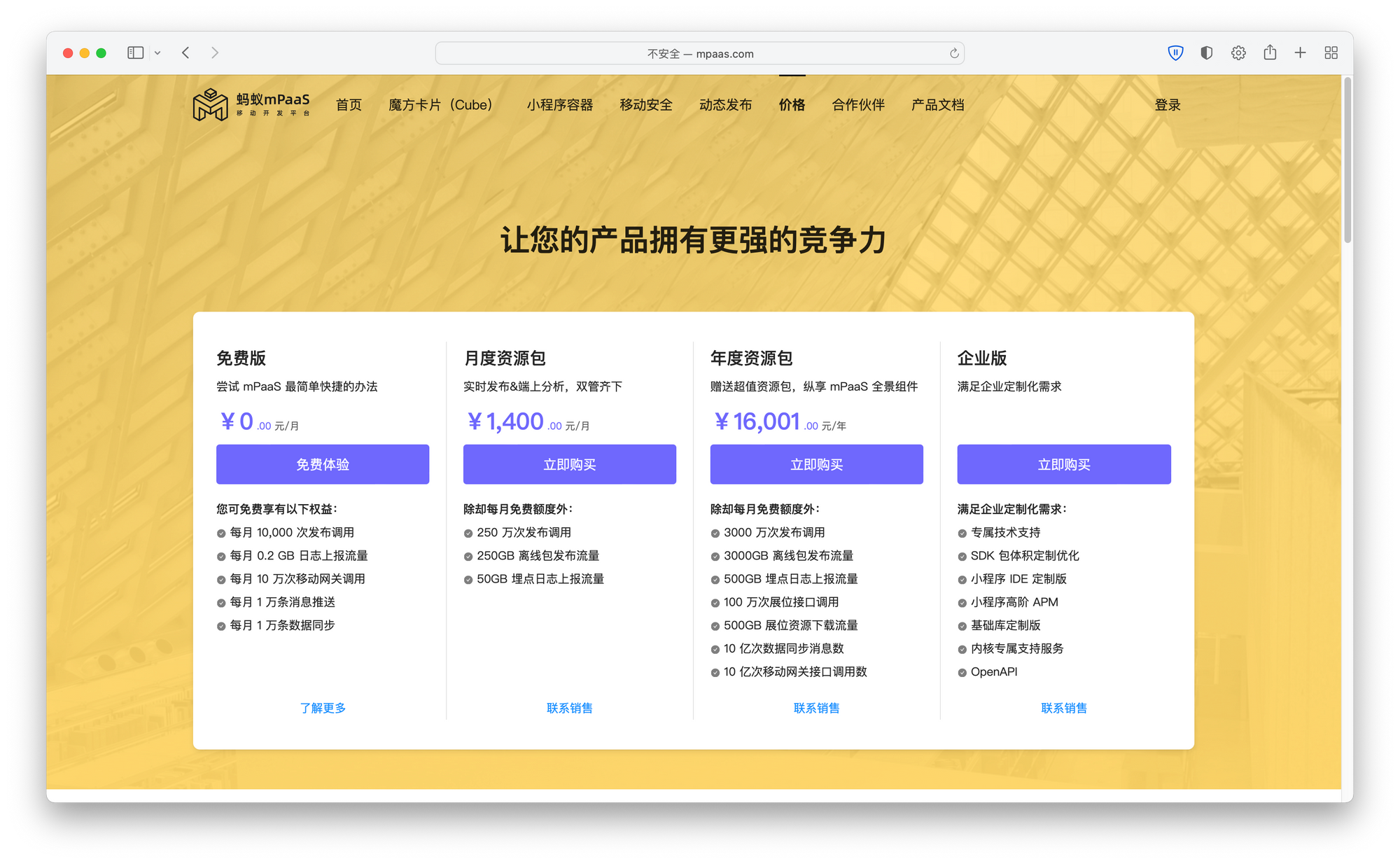Show tab overview grid icon
The width and height of the screenshot is (1400, 864).
[1331, 53]
